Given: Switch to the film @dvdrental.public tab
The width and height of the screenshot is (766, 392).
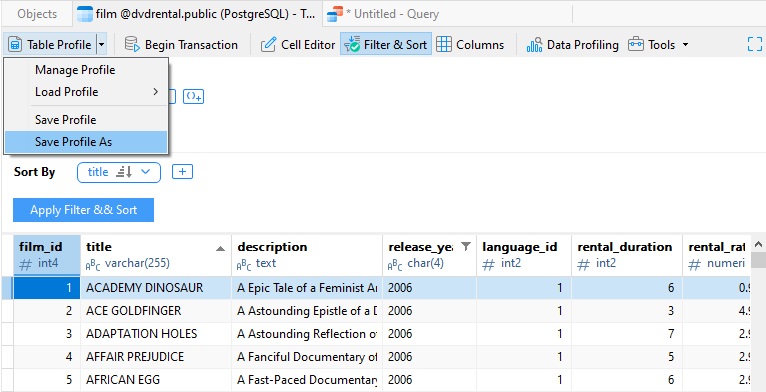Looking at the screenshot, I should click(x=197, y=14).
